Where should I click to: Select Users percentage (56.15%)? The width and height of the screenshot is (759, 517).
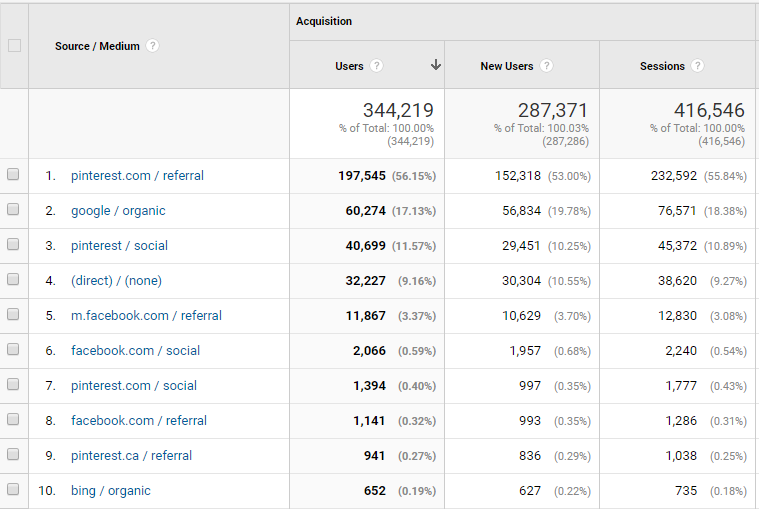pos(414,176)
